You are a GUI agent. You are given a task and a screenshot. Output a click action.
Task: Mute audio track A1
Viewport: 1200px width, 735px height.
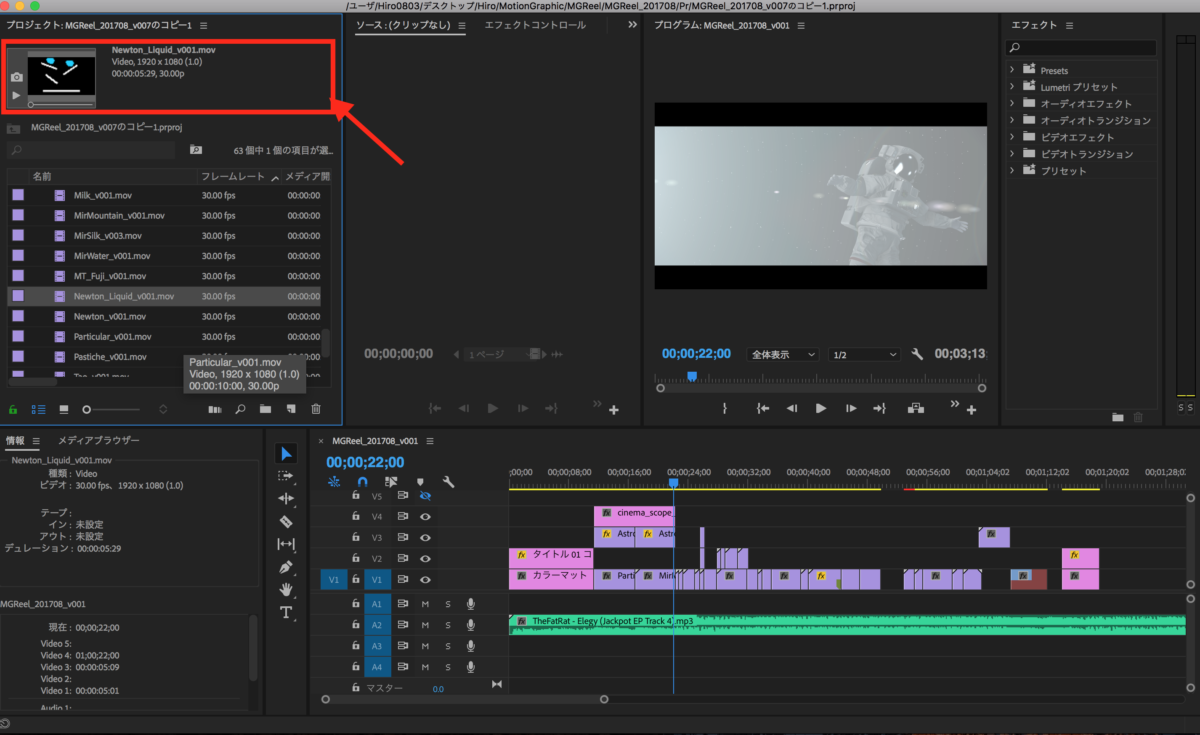click(x=425, y=604)
